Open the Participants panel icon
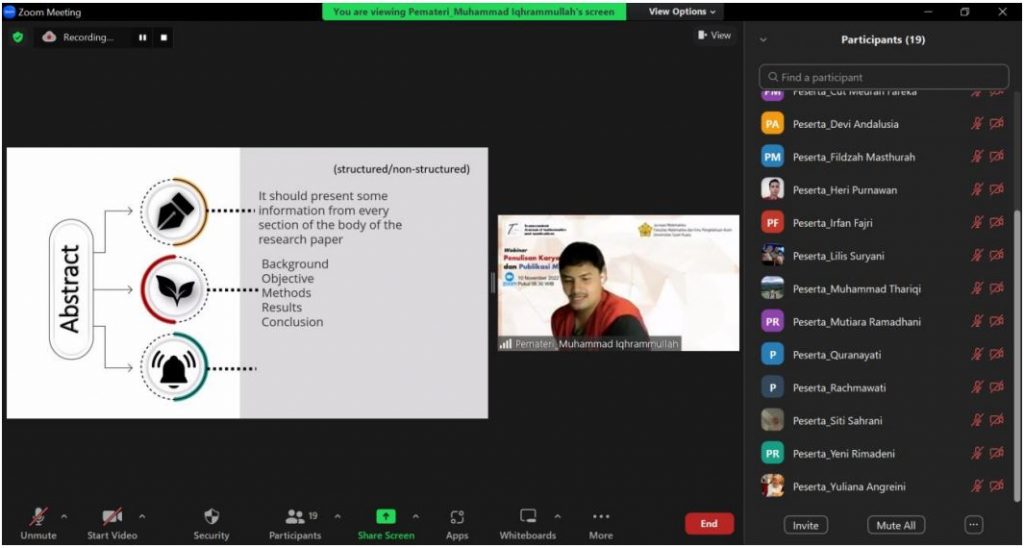This screenshot has height=548, width=1024. click(x=295, y=517)
